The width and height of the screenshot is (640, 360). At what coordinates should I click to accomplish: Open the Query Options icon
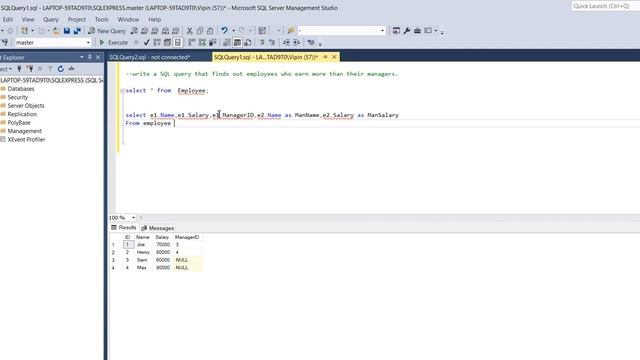[167, 42]
